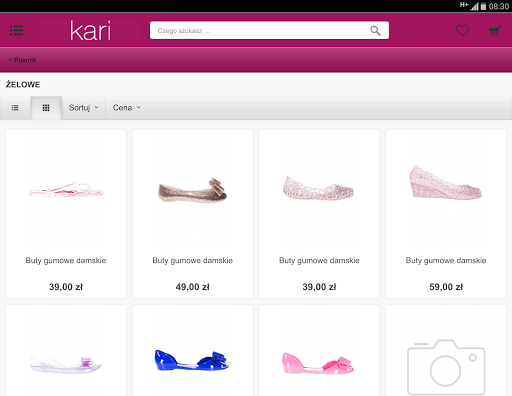Image resolution: width=512 pixels, height=396 pixels.
Task: Open the hamburger menu icon
Action: 17,30
